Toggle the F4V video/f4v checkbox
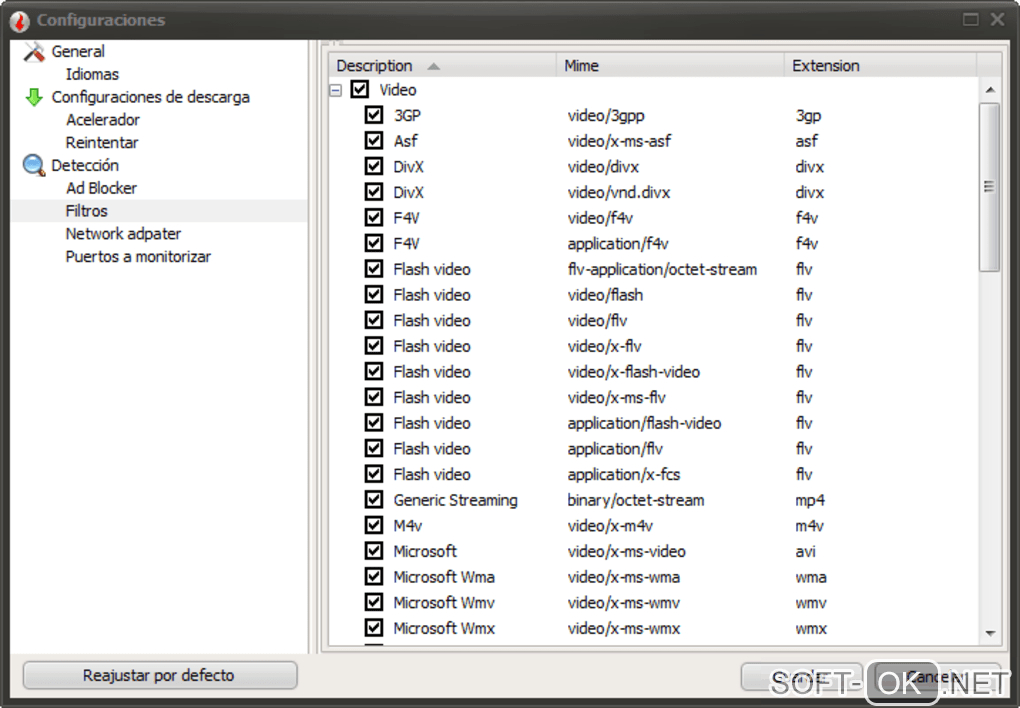The height and width of the screenshot is (708, 1020). click(373, 217)
